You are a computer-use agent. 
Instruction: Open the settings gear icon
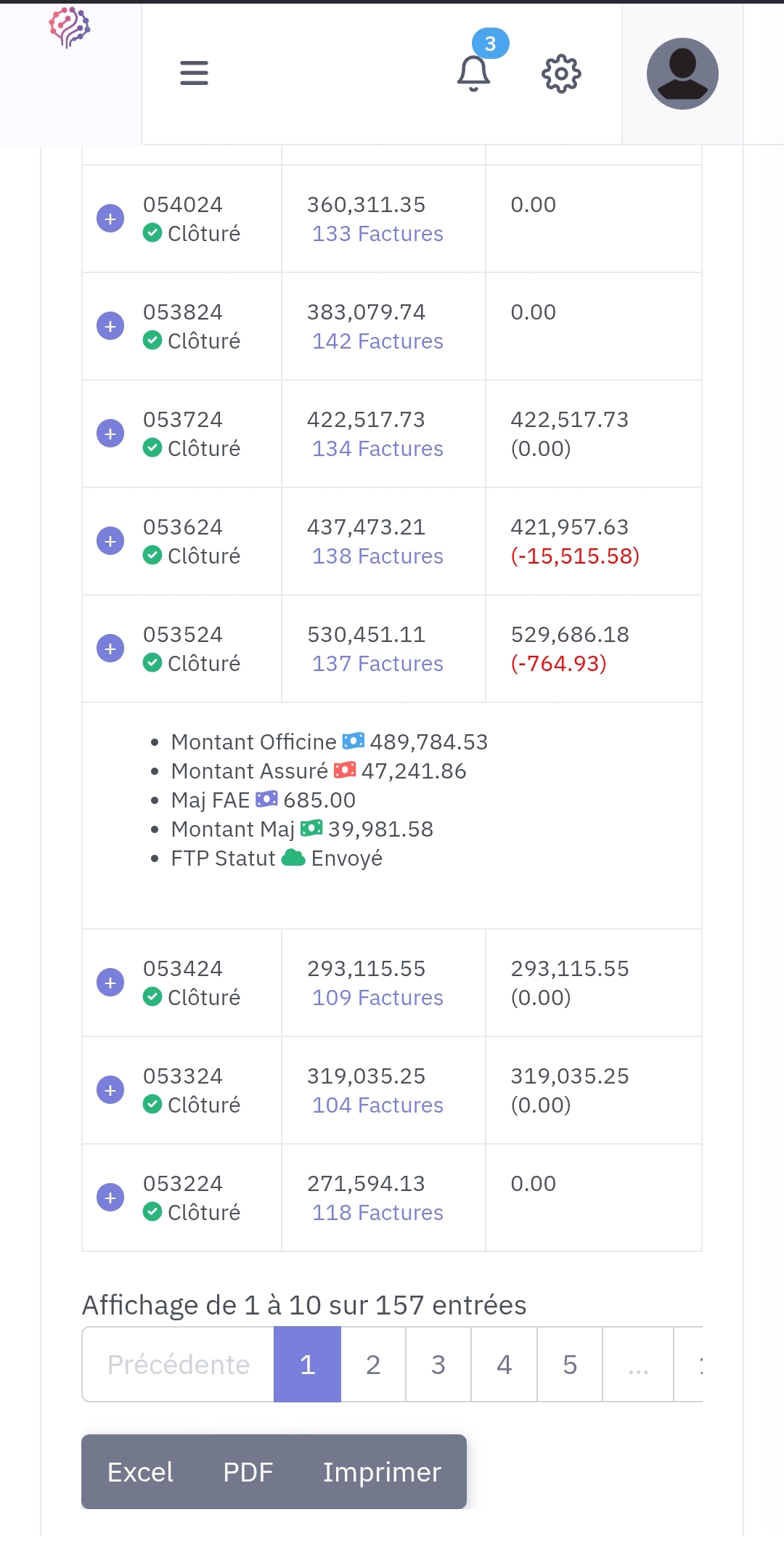tap(561, 73)
